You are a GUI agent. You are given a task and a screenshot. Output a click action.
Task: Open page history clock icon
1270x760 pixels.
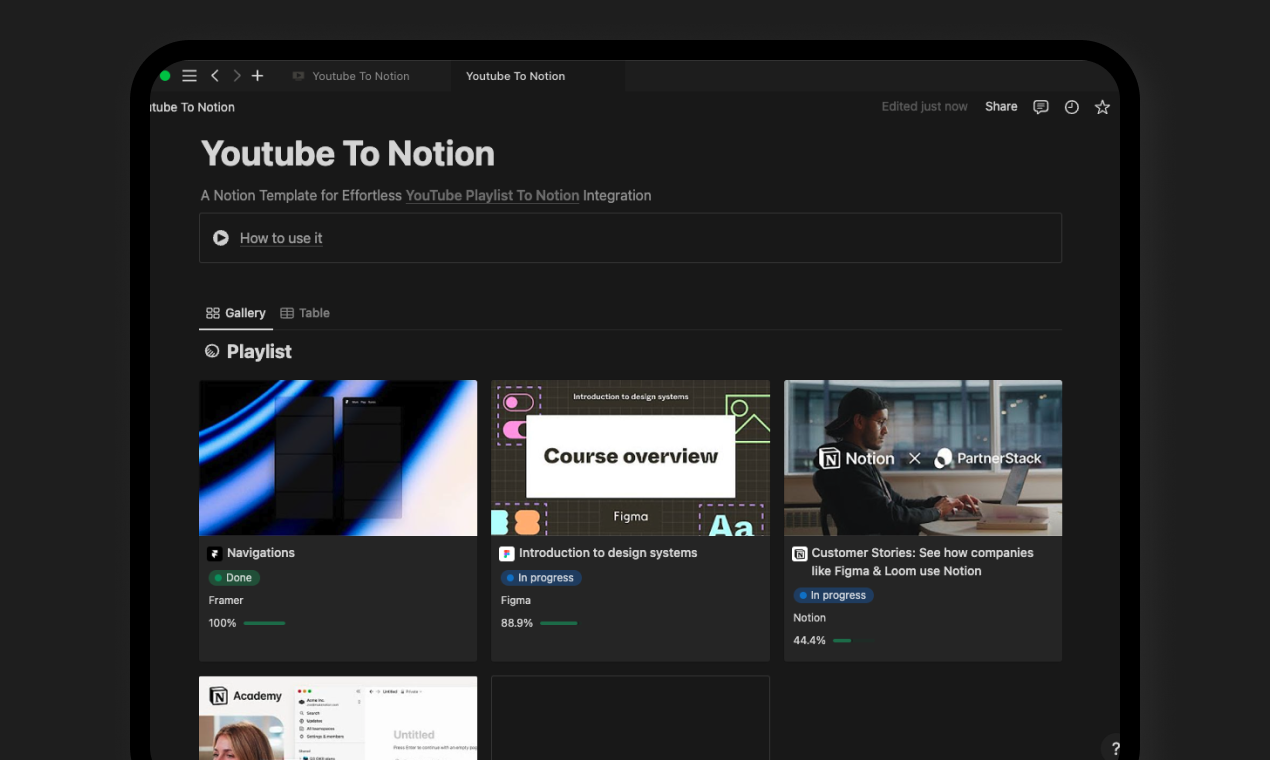click(1072, 107)
